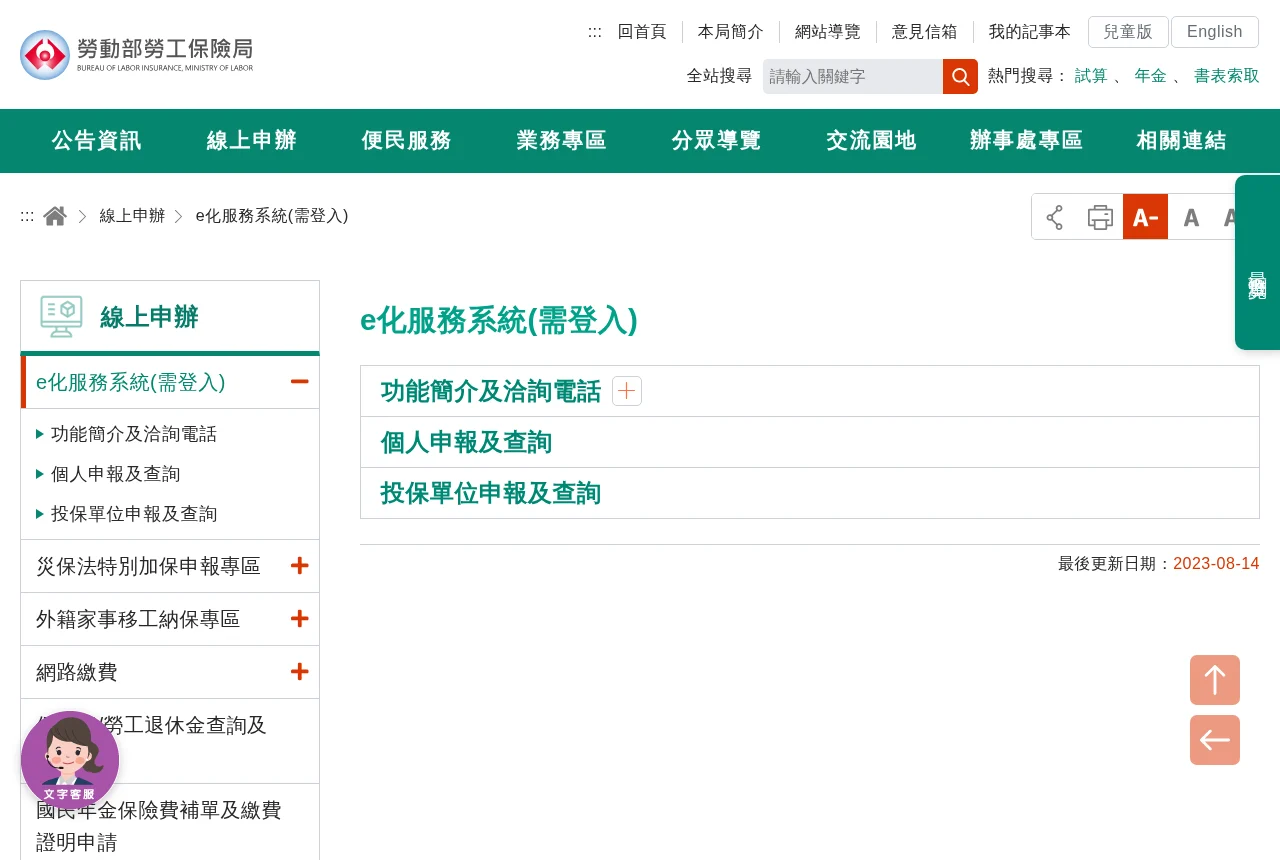The image size is (1280, 860).
Task: Click 線上申辦 breadcrumb link
Action: pyautogui.click(x=132, y=216)
